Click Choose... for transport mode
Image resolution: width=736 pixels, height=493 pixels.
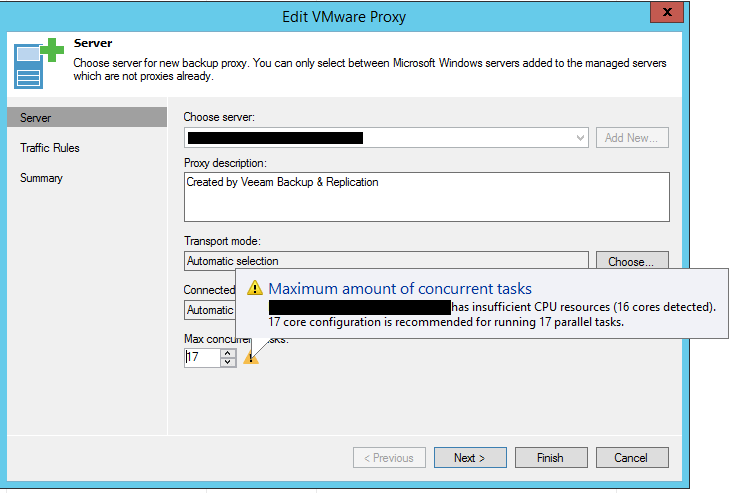coord(632,261)
